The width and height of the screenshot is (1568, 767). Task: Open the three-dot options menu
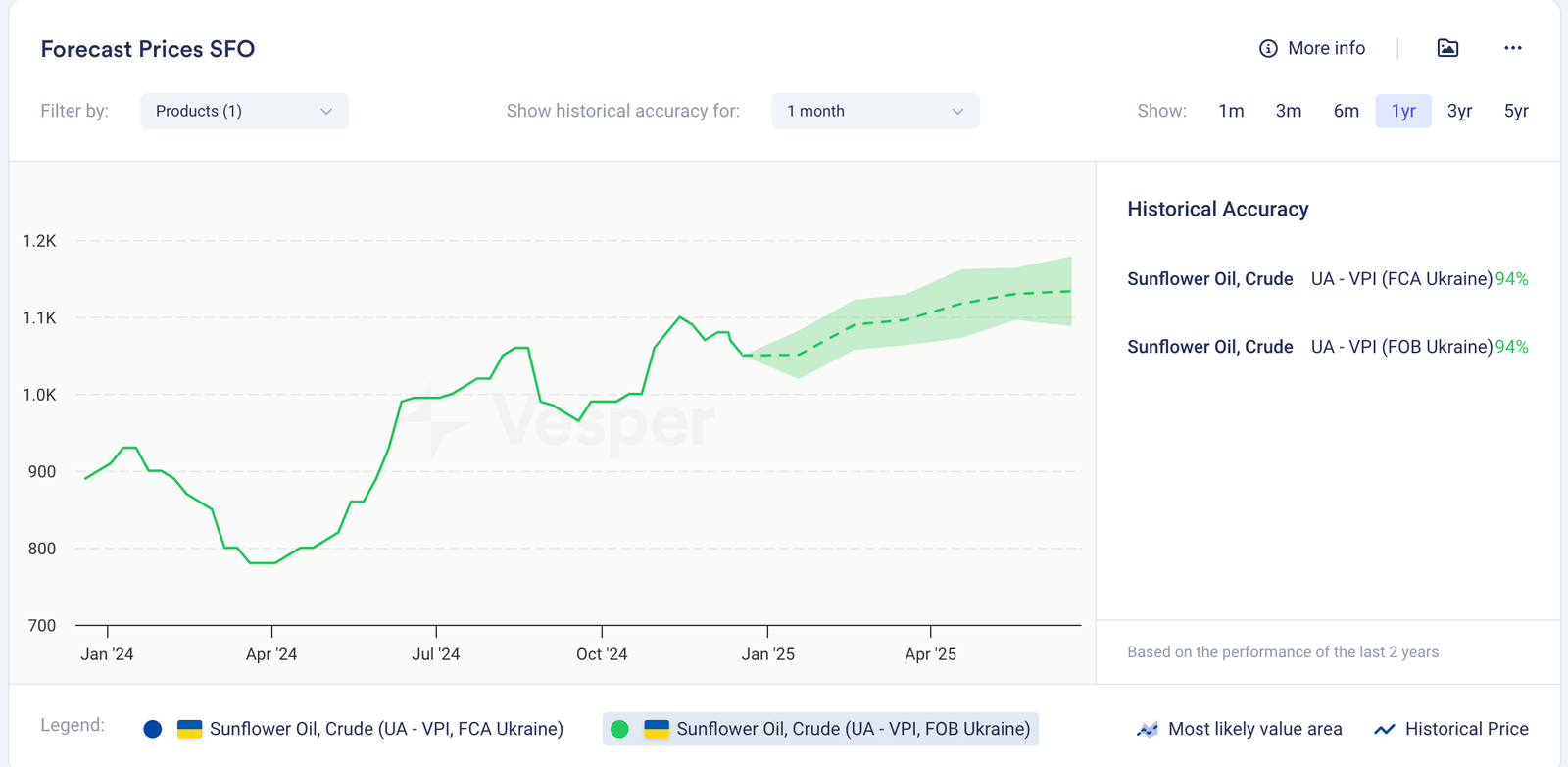(1512, 48)
